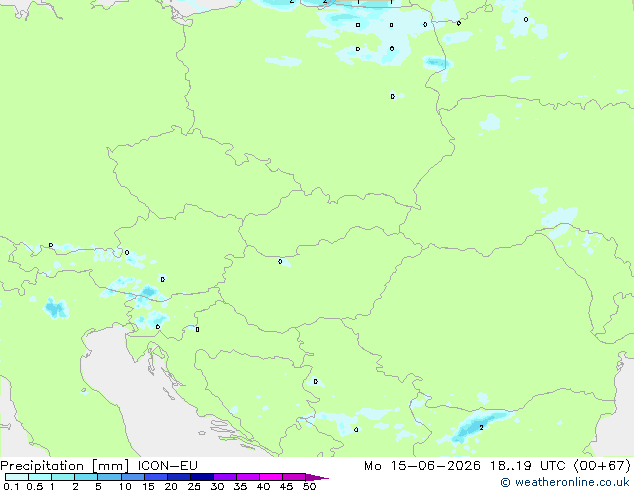The width and height of the screenshot is (634, 490).
Task: Click the "18..19 UTC" time range text
Action: point(527,466)
